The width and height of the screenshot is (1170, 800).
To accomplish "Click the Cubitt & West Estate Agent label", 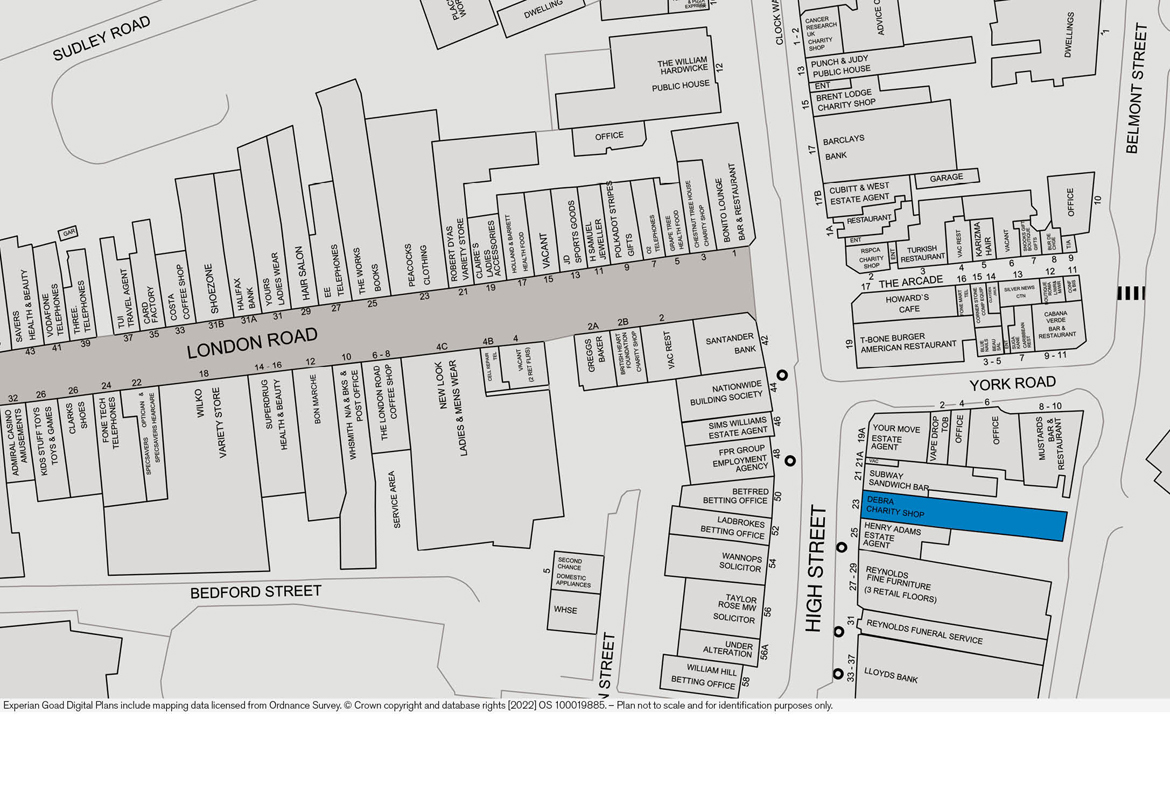I will 859,193.
